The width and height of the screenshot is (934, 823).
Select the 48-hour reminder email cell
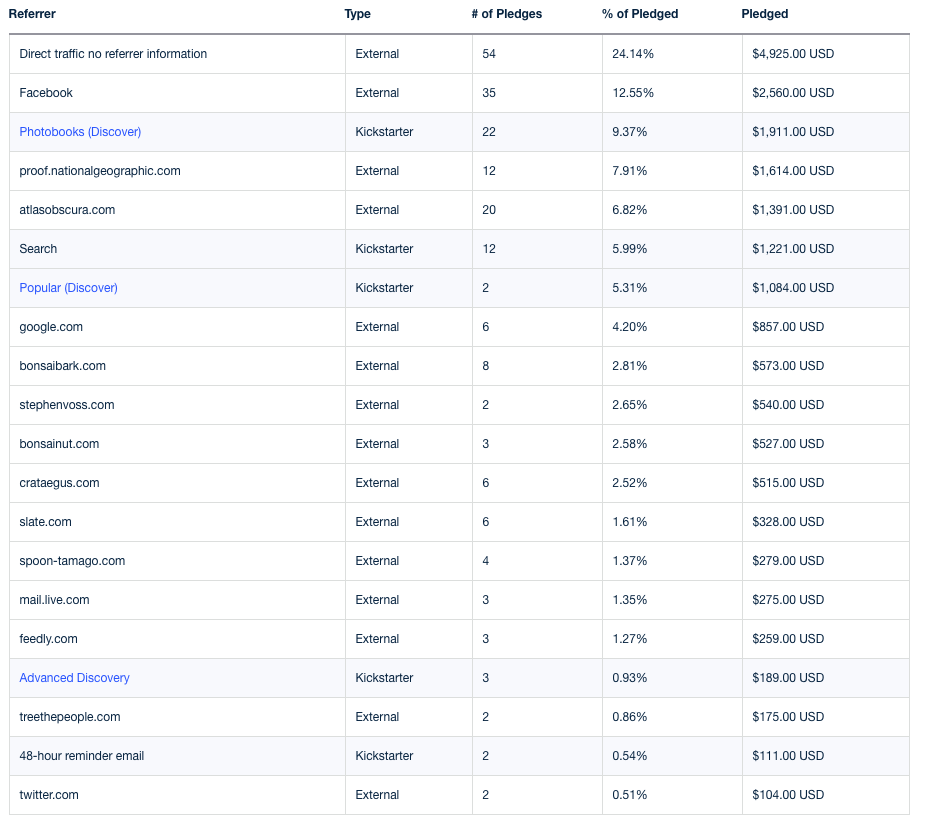(x=177, y=756)
